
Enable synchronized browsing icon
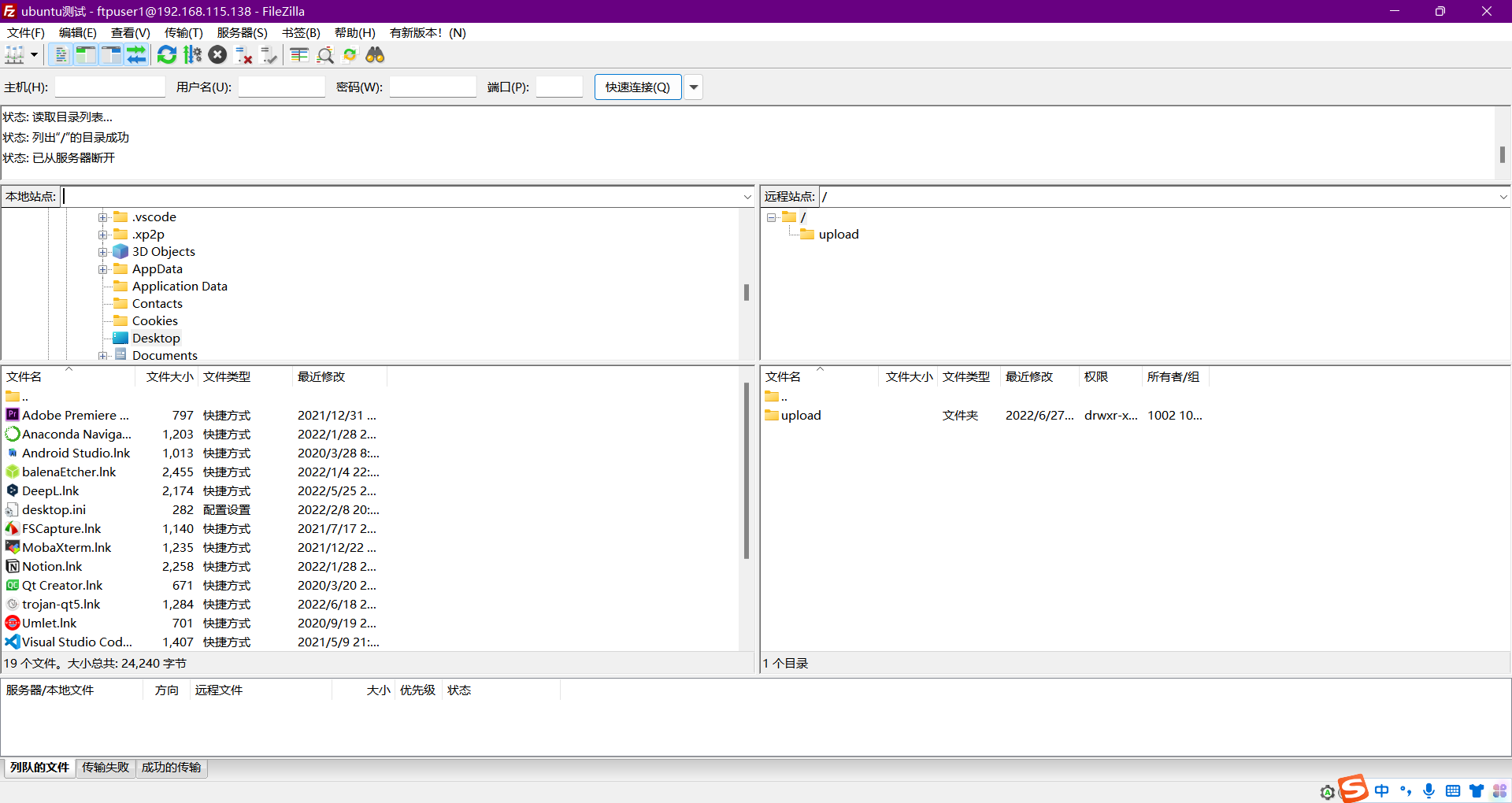[350, 55]
